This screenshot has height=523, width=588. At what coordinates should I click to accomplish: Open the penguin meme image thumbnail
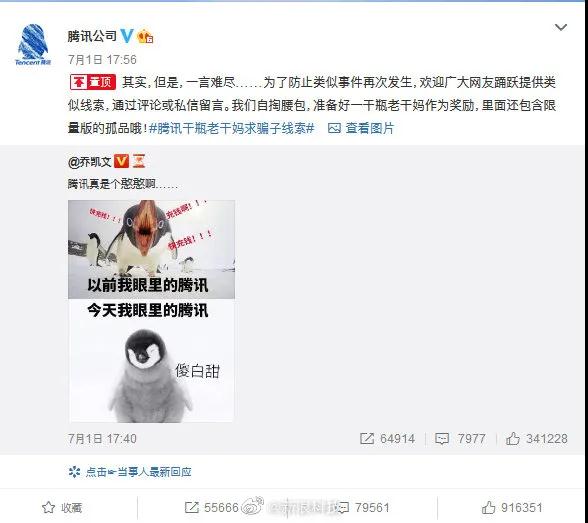coord(152,311)
